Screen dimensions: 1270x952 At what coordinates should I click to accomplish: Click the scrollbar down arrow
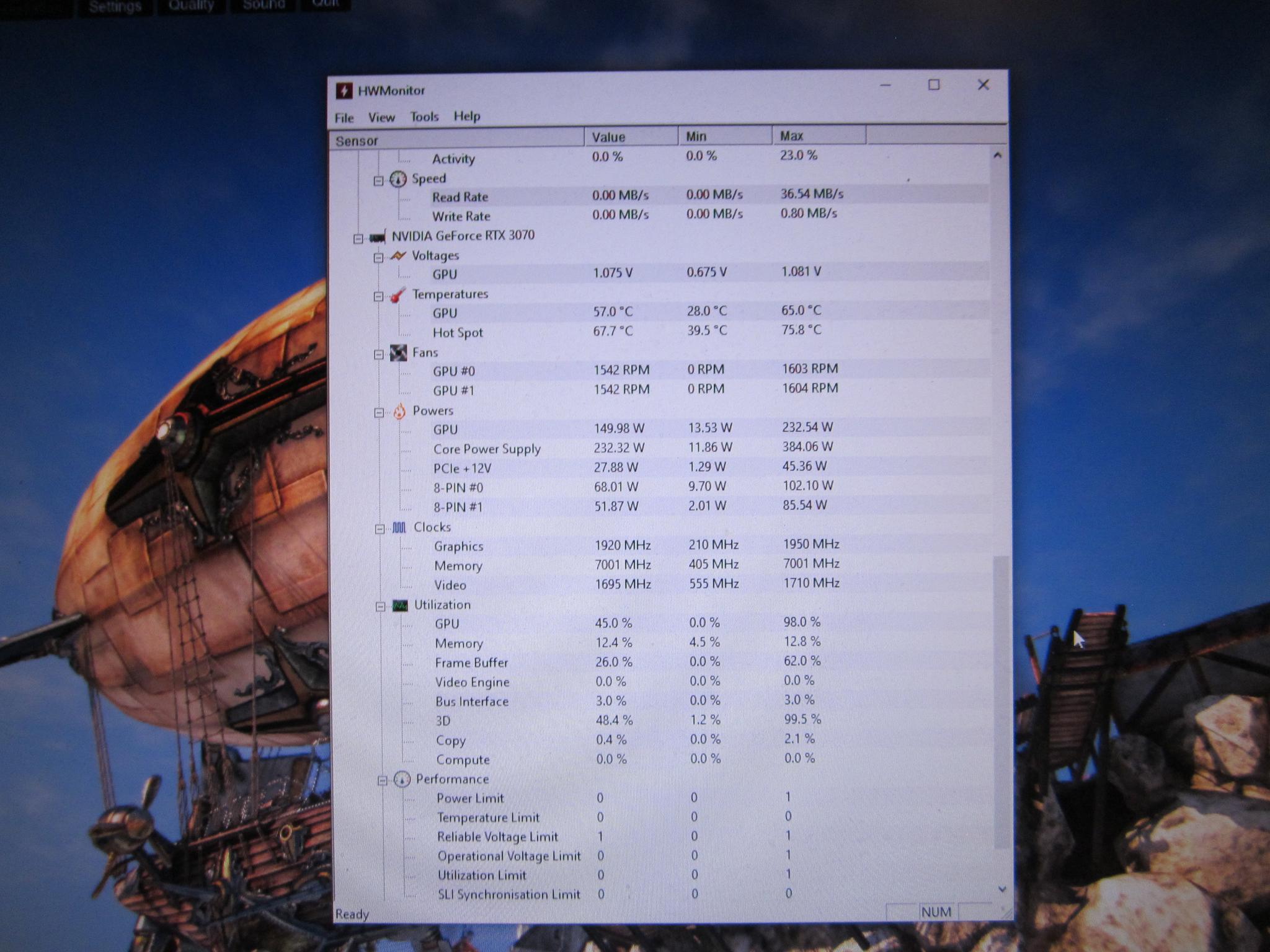[x=1003, y=889]
